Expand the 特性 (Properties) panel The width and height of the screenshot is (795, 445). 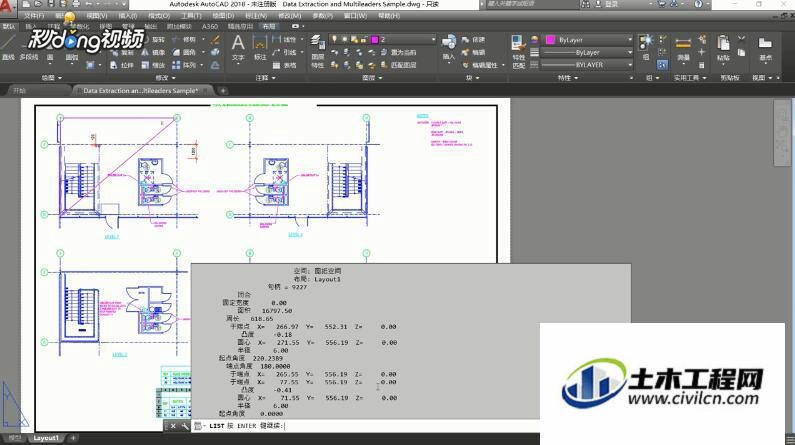pos(568,78)
